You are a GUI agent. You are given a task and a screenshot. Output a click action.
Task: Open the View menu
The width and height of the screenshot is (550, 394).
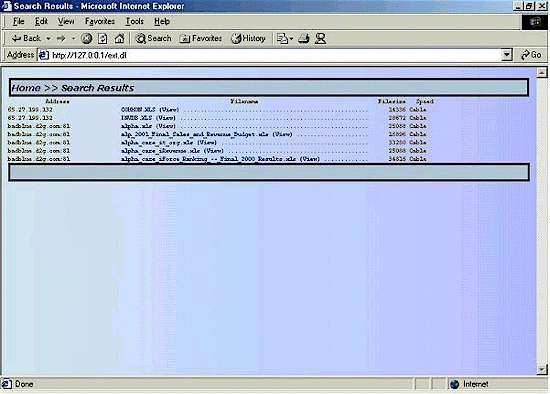(66, 21)
